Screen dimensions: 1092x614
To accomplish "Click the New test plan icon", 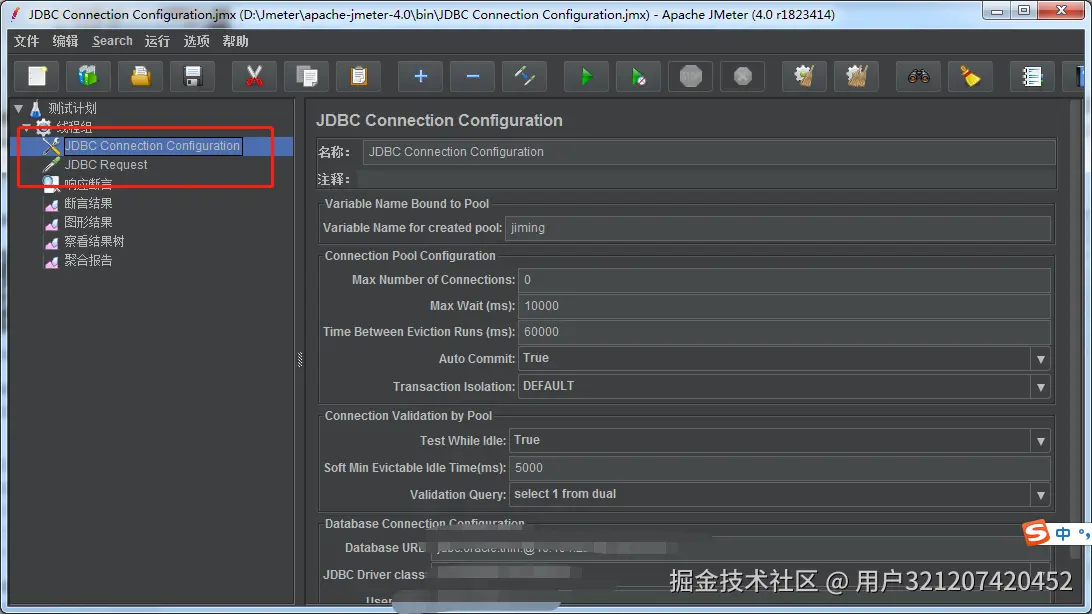I will 37,76.
